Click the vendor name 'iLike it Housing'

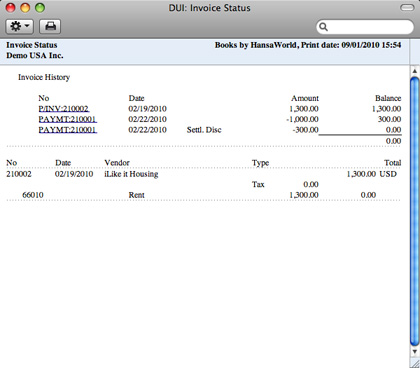(131, 174)
